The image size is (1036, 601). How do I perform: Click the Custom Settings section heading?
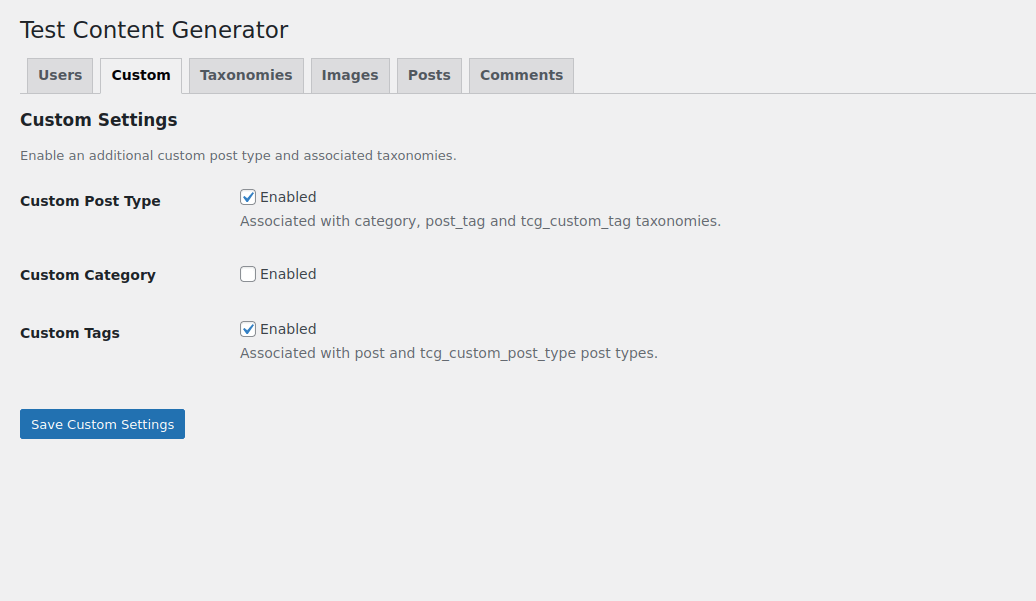pos(98,120)
